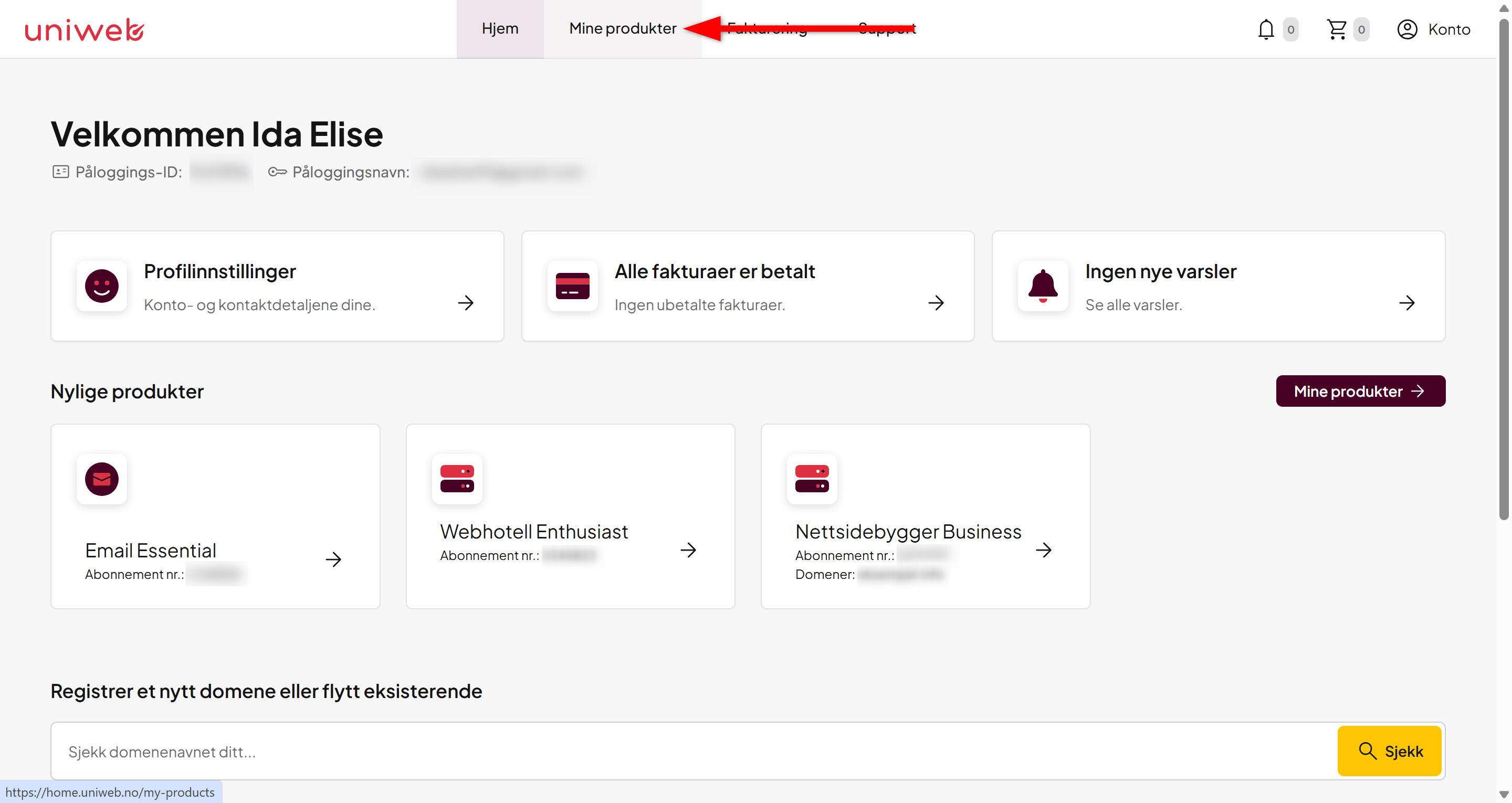Click the dark Mine produkter button
The image size is (1512, 803).
click(x=1360, y=391)
